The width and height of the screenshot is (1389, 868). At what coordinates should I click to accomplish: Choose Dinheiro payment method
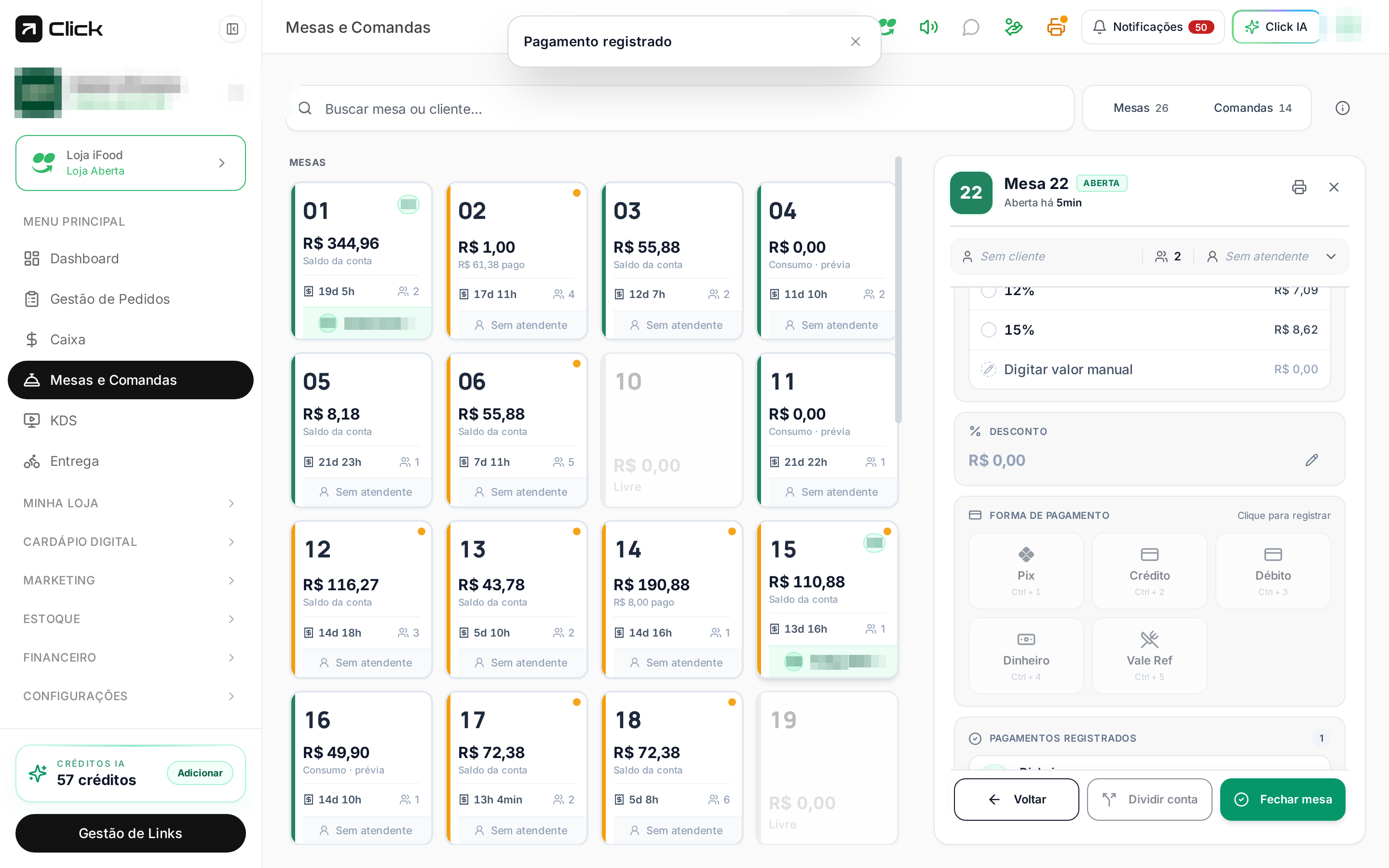[x=1026, y=656]
